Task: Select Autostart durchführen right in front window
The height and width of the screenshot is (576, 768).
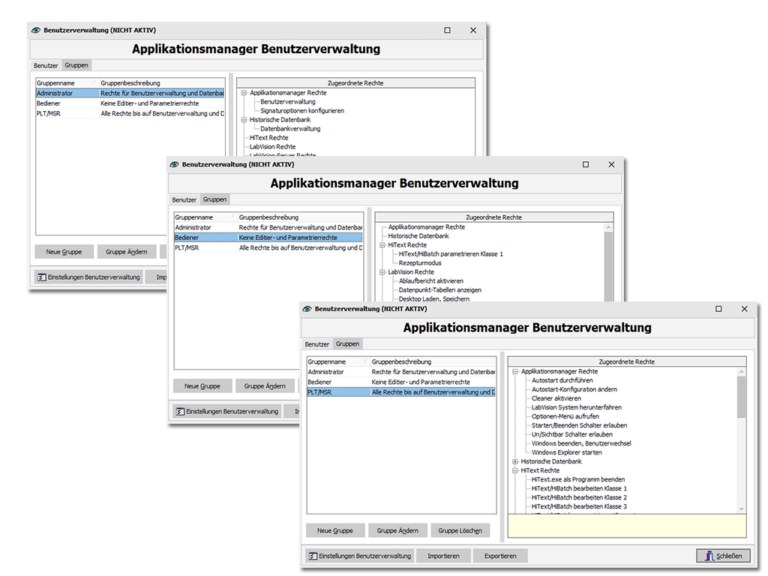Action: coord(562,381)
